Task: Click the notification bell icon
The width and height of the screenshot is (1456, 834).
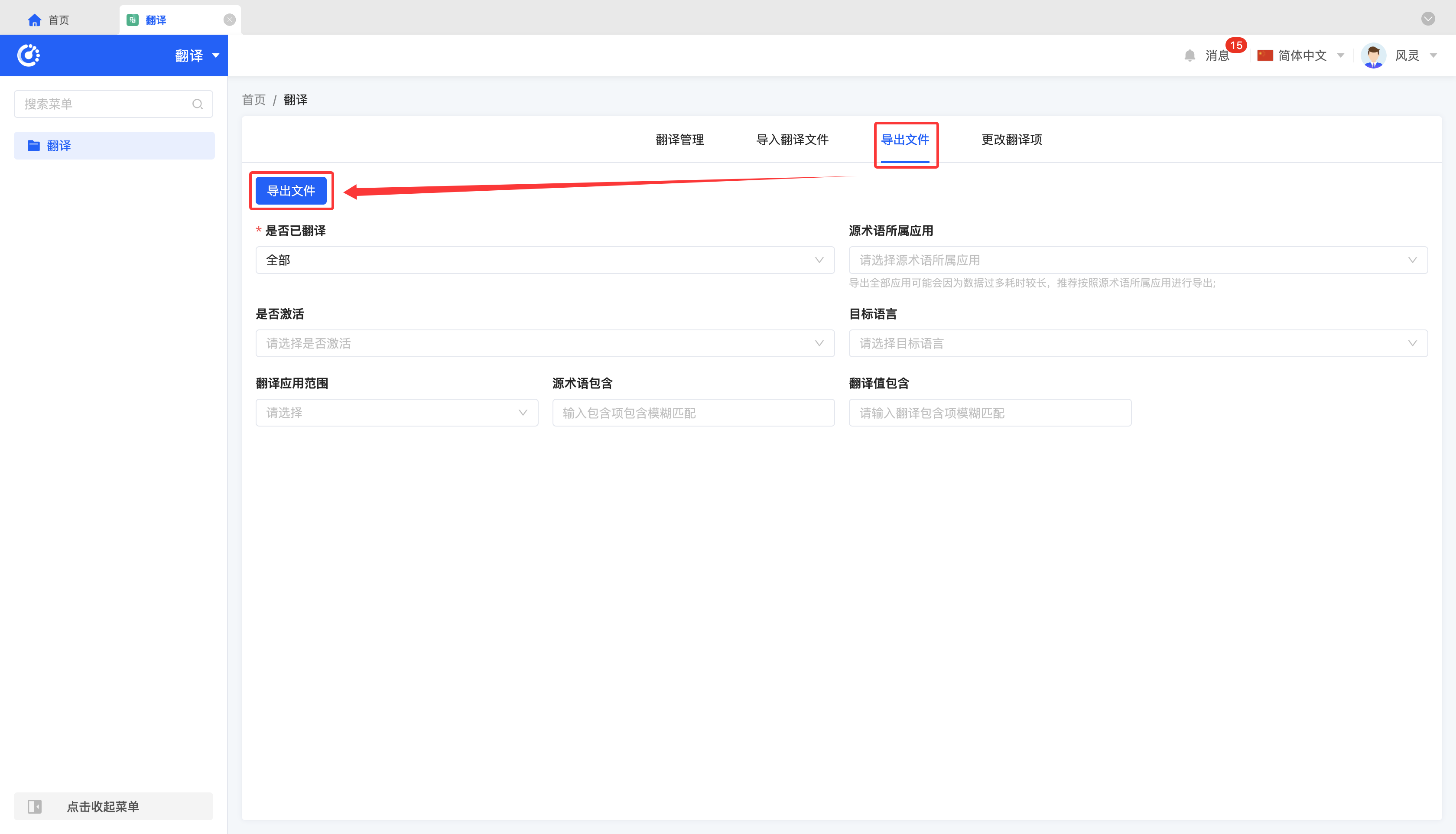Action: click(1190, 55)
